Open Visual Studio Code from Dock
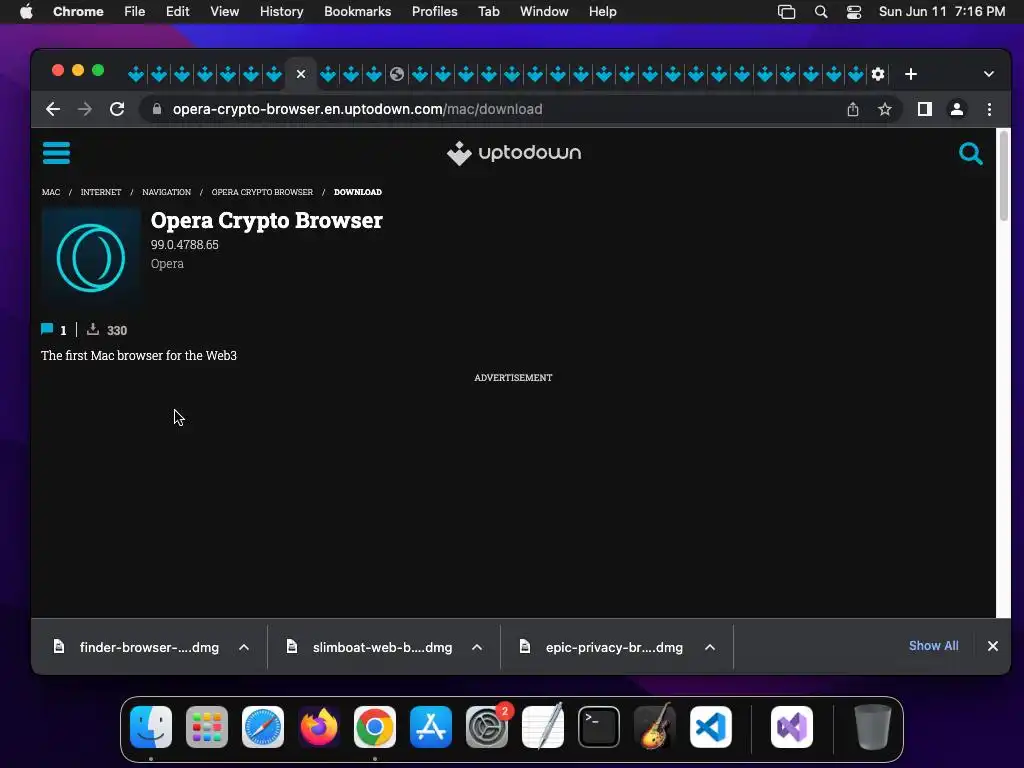The height and width of the screenshot is (768, 1024). pos(711,727)
